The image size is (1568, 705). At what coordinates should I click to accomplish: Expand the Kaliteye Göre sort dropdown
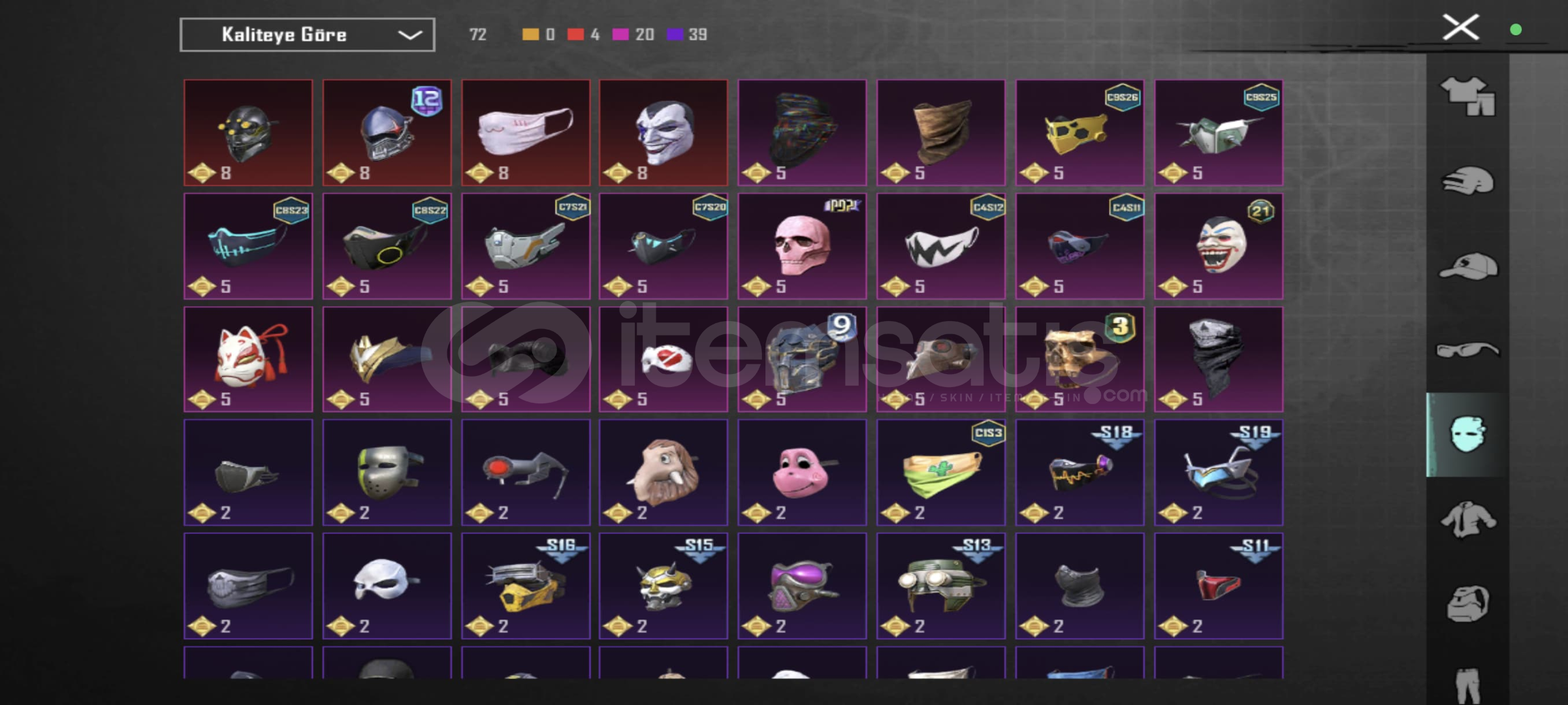coord(308,35)
